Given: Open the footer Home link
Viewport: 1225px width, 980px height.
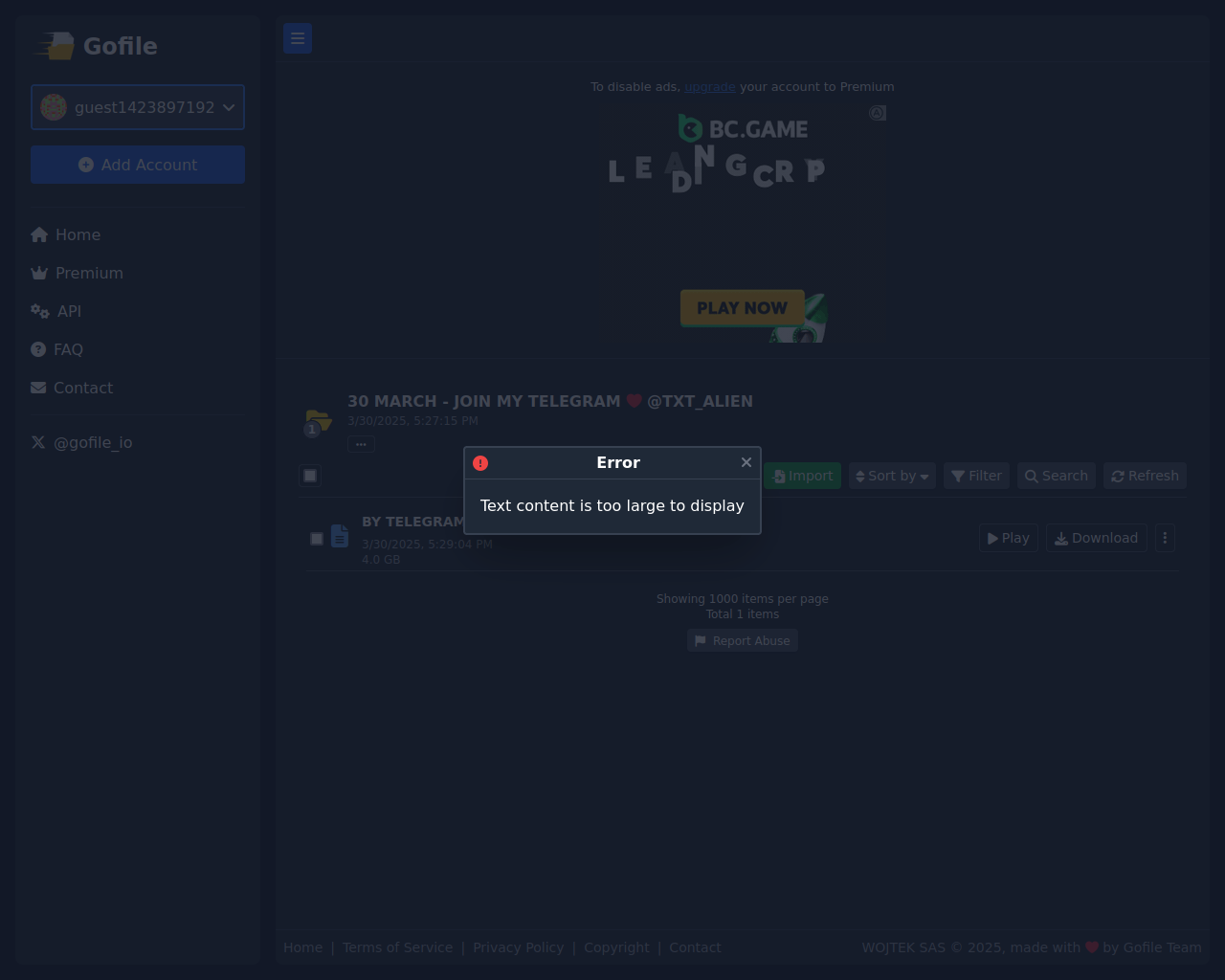Looking at the screenshot, I should [302, 947].
